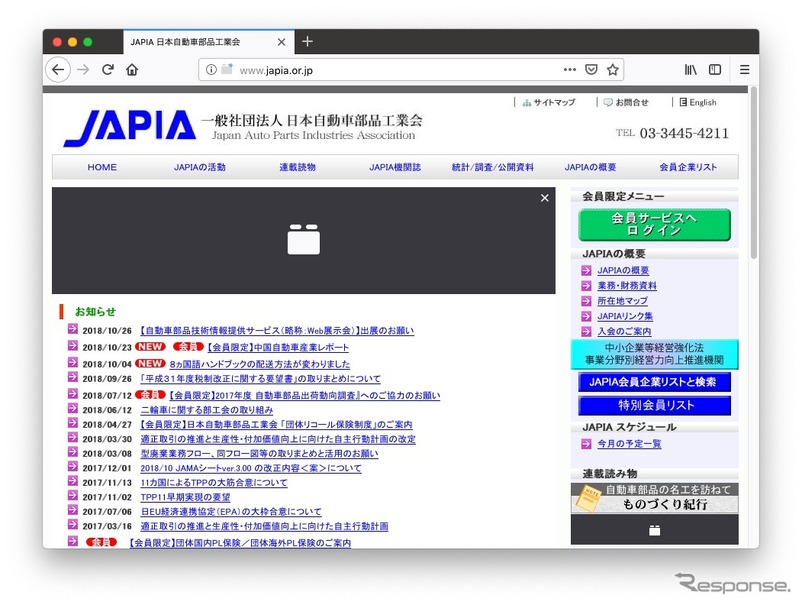
Task: Click arrow icon beside JAPIAの概要 link
Action: tap(586, 270)
